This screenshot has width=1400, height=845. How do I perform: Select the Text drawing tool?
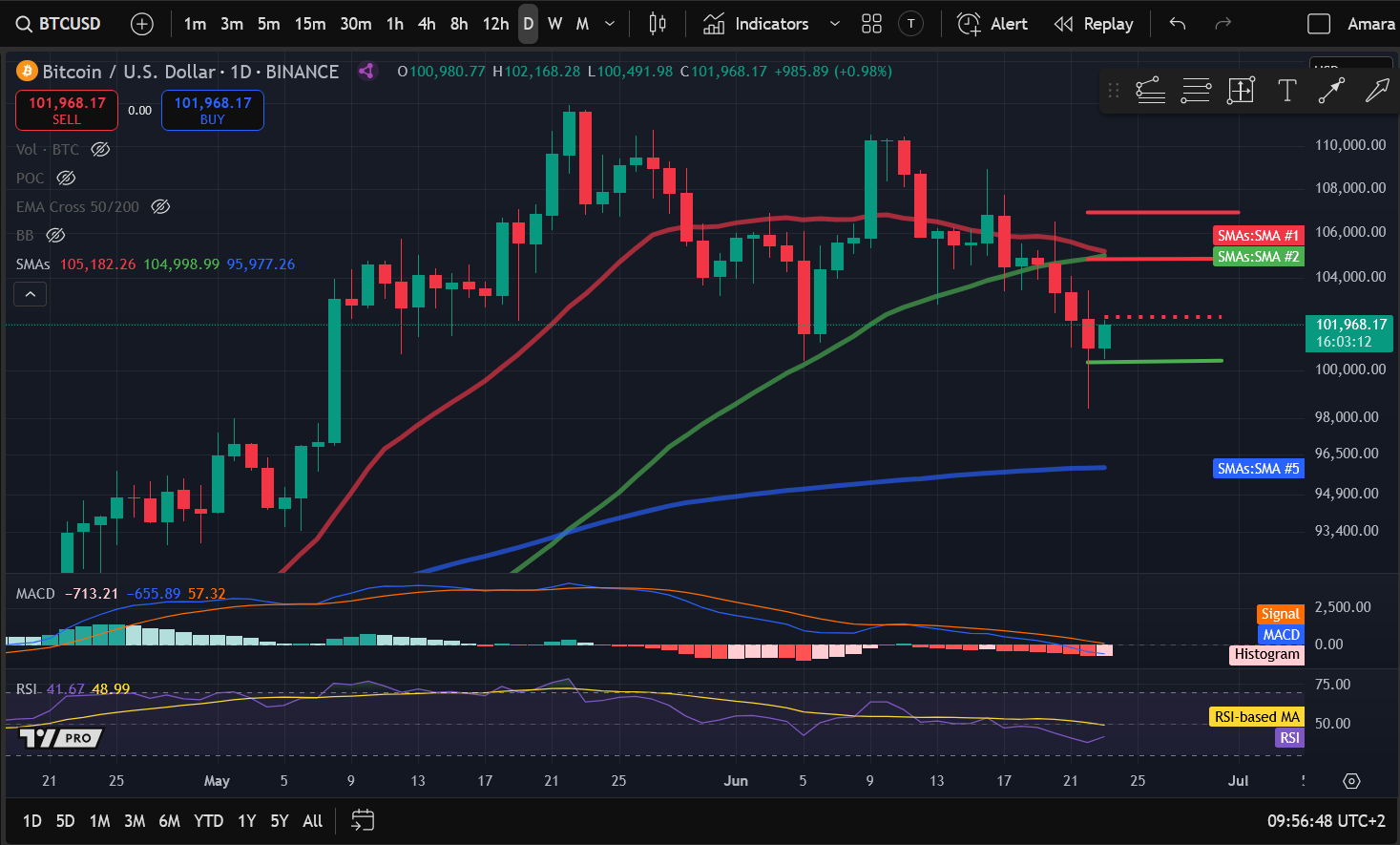click(x=1287, y=91)
